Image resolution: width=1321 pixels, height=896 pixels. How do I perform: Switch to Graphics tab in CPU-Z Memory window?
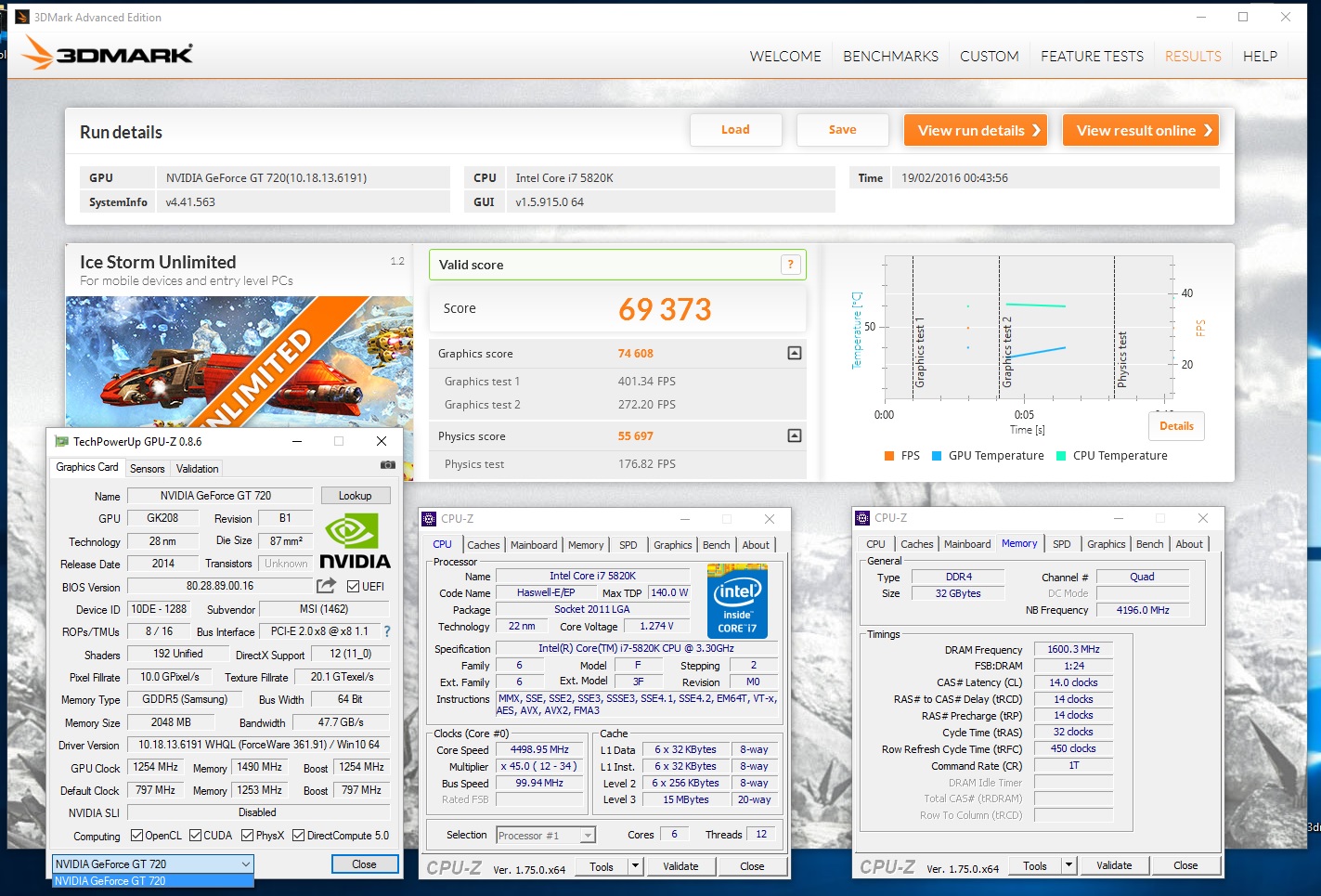tap(1106, 544)
